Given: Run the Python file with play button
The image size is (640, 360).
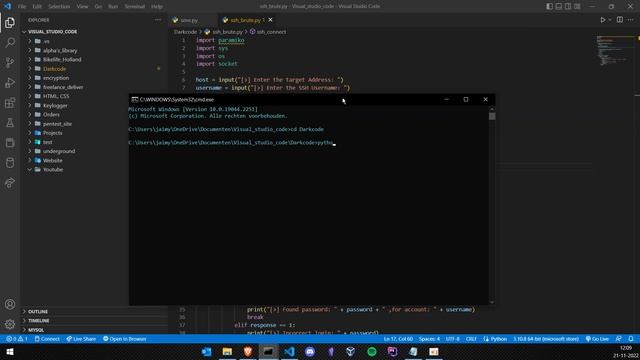Looking at the screenshot, I should (x=602, y=20).
